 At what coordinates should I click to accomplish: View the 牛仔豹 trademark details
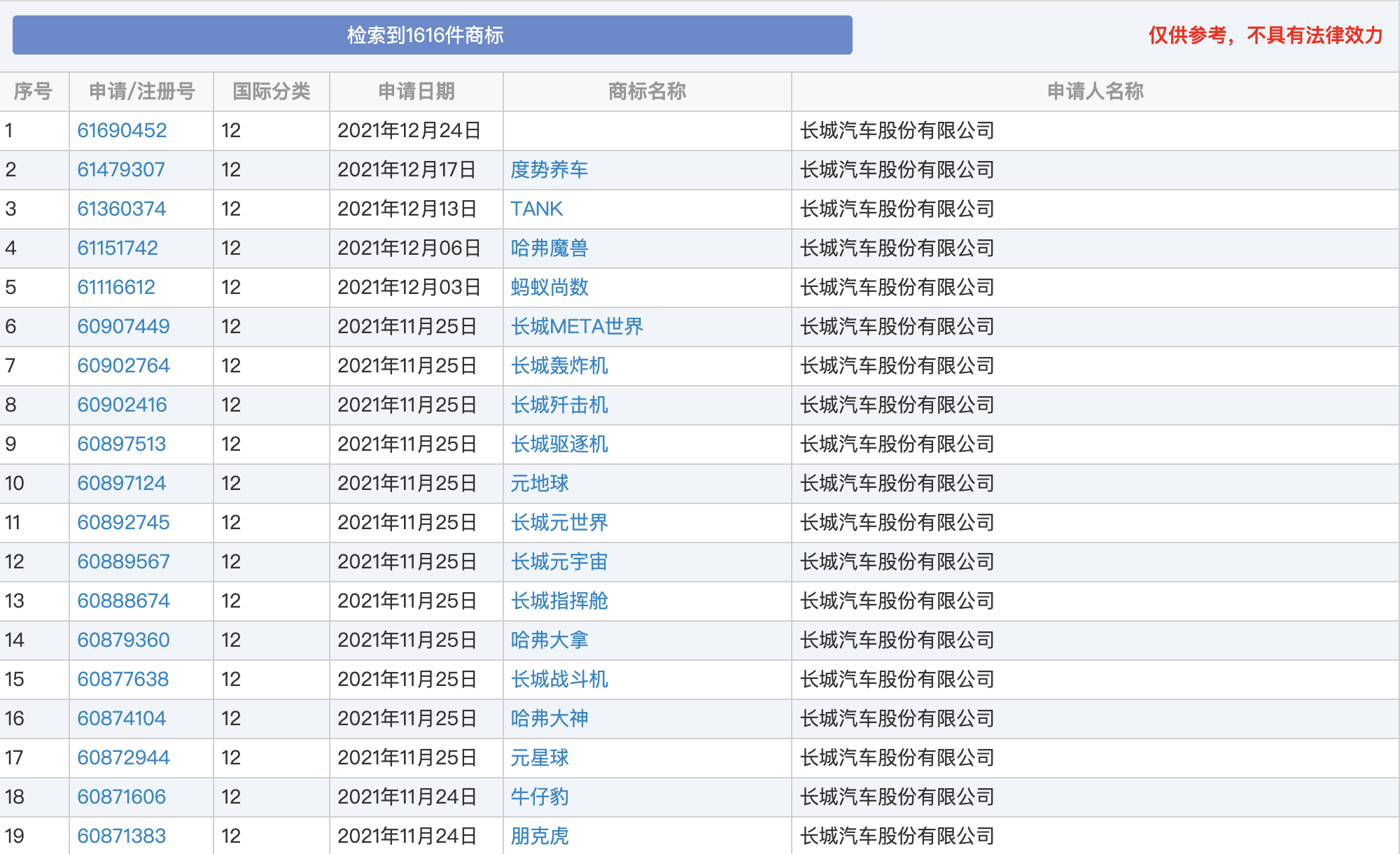tap(540, 797)
